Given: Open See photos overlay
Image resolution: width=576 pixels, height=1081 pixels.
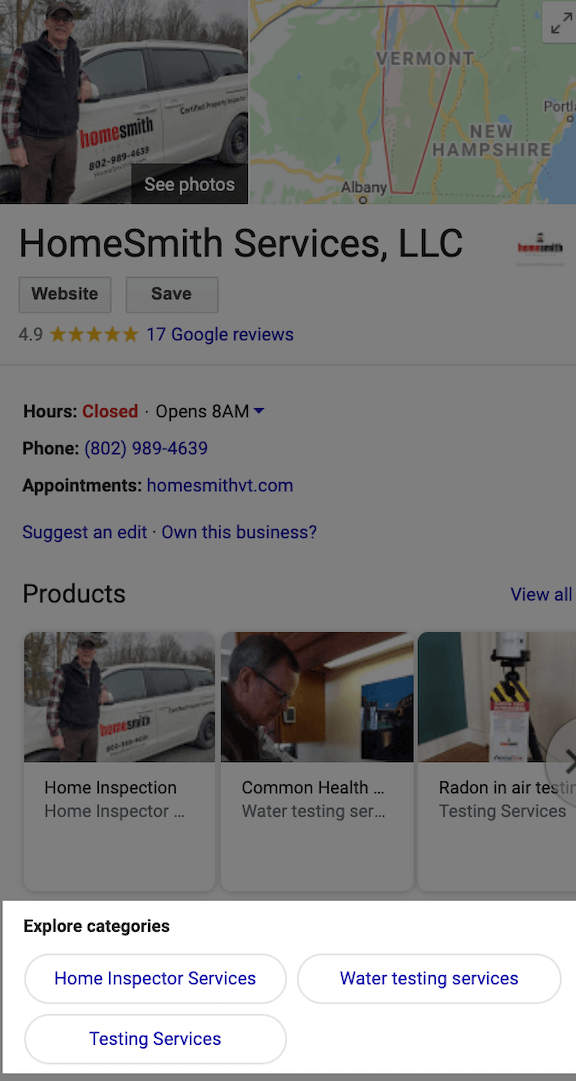Looking at the screenshot, I should pyautogui.click(x=189, y=184).
